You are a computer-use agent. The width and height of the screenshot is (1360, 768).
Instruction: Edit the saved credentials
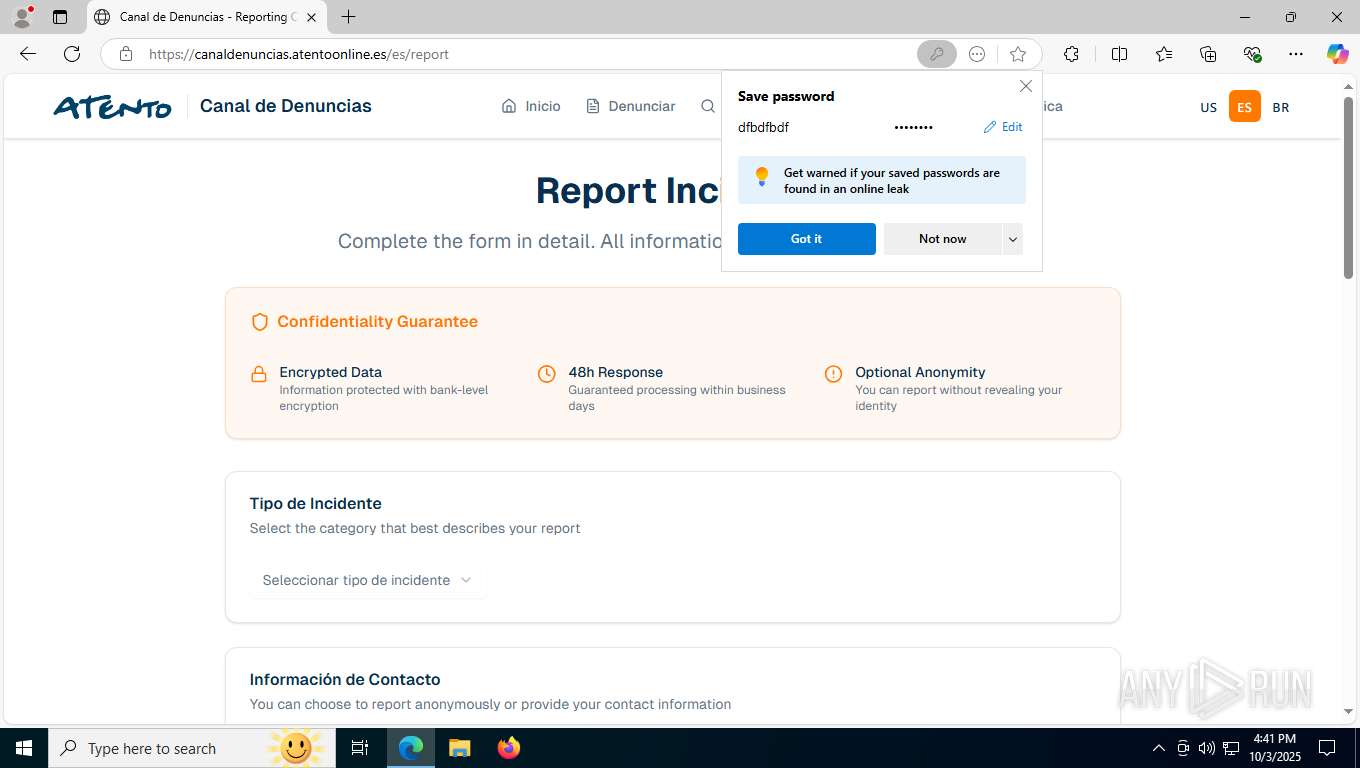point(1003,127)
